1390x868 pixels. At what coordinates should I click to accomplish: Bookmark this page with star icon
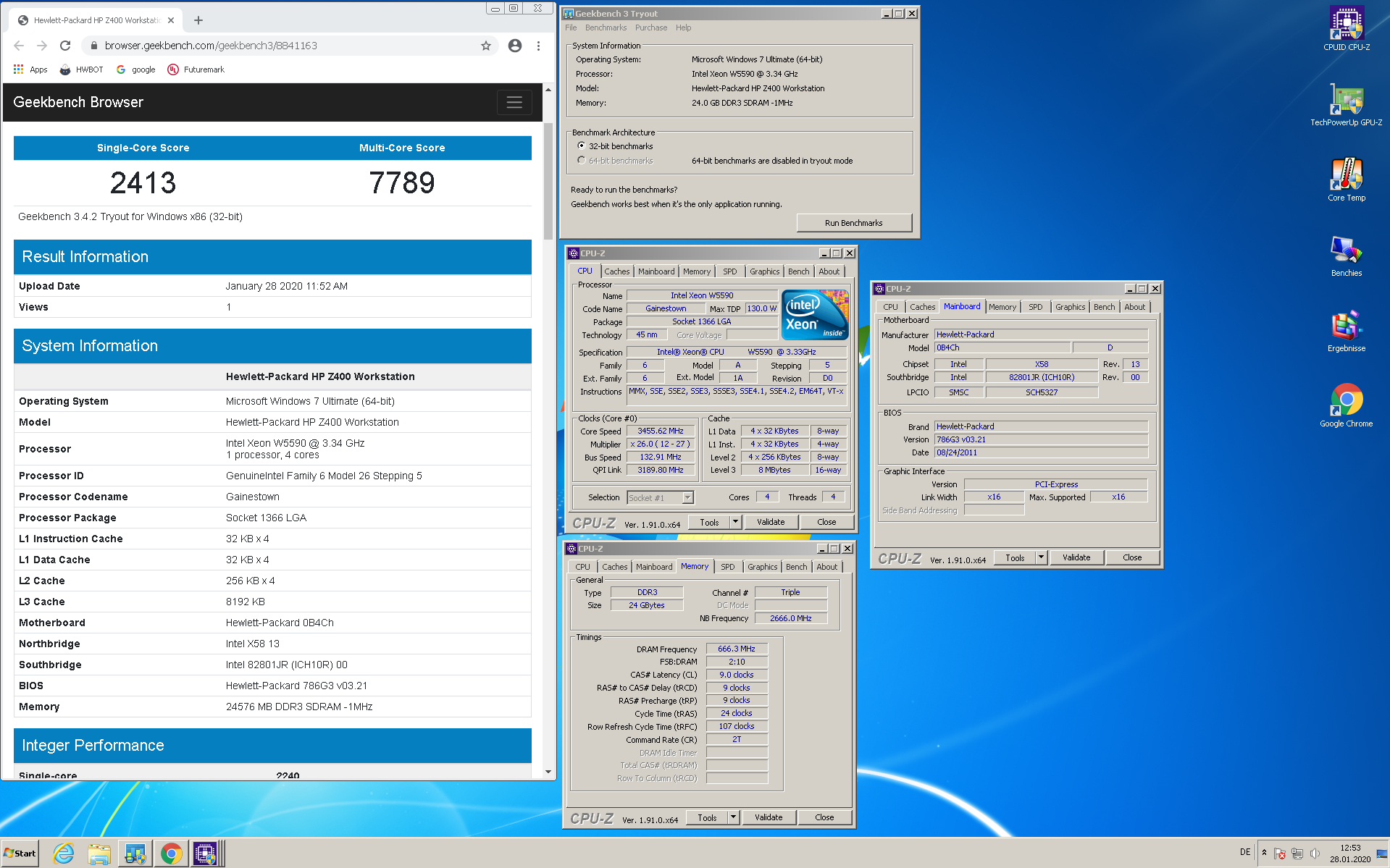point(486,46)
